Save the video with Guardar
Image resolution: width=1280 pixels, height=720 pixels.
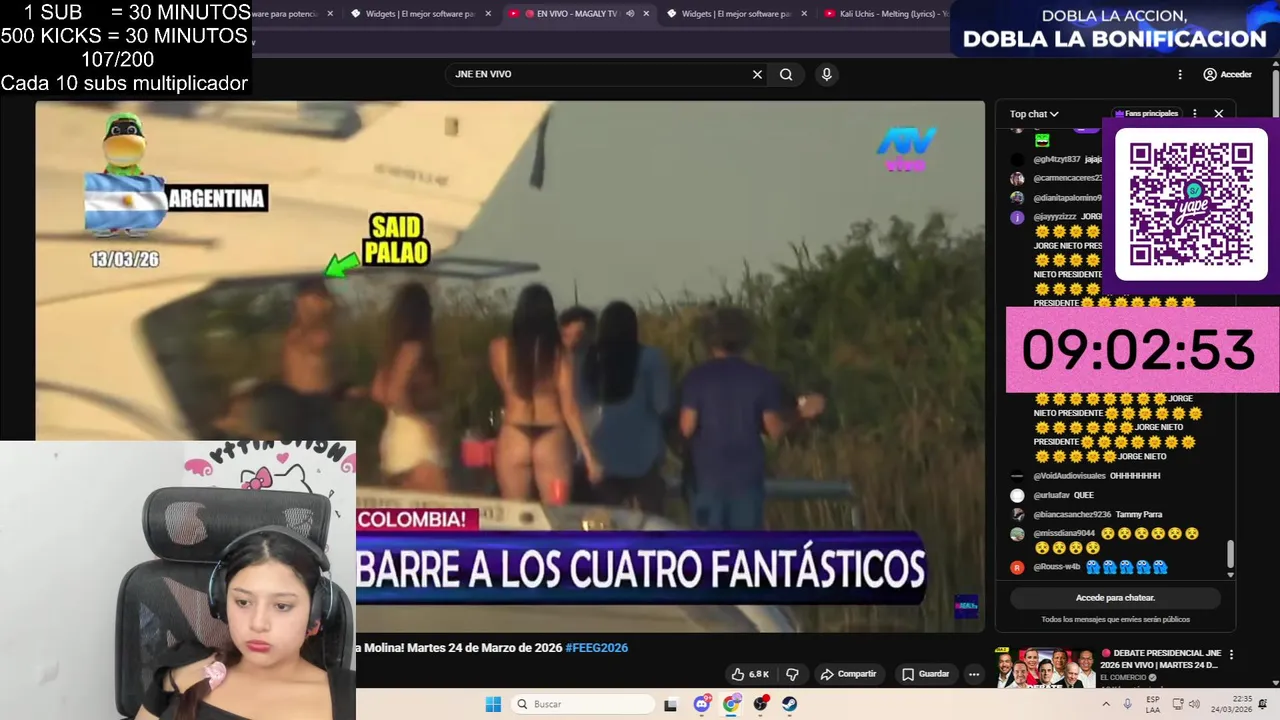click(x=925, y=674)
